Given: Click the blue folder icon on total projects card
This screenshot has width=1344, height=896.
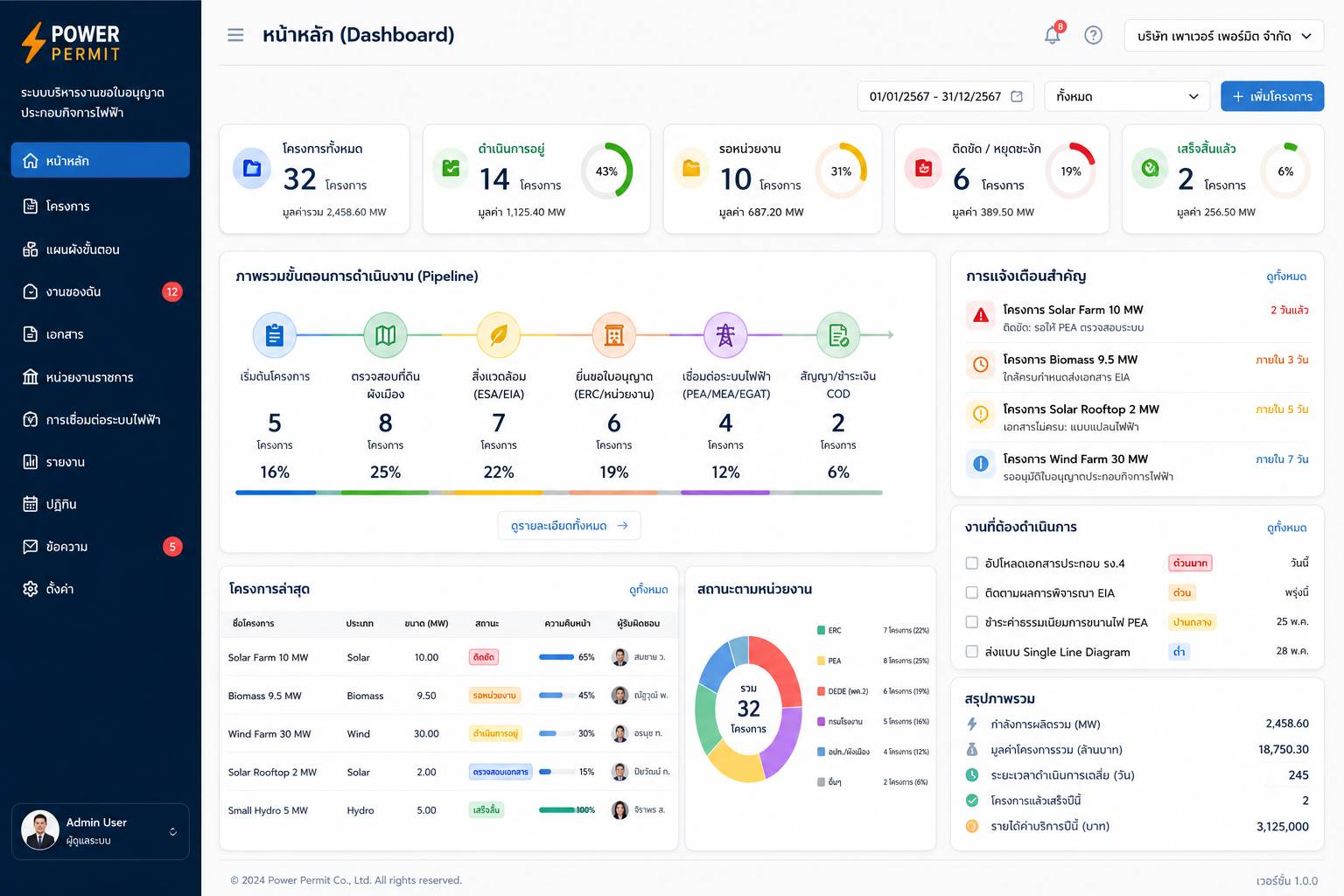Looking at the screenshot, I should point(252,168).
